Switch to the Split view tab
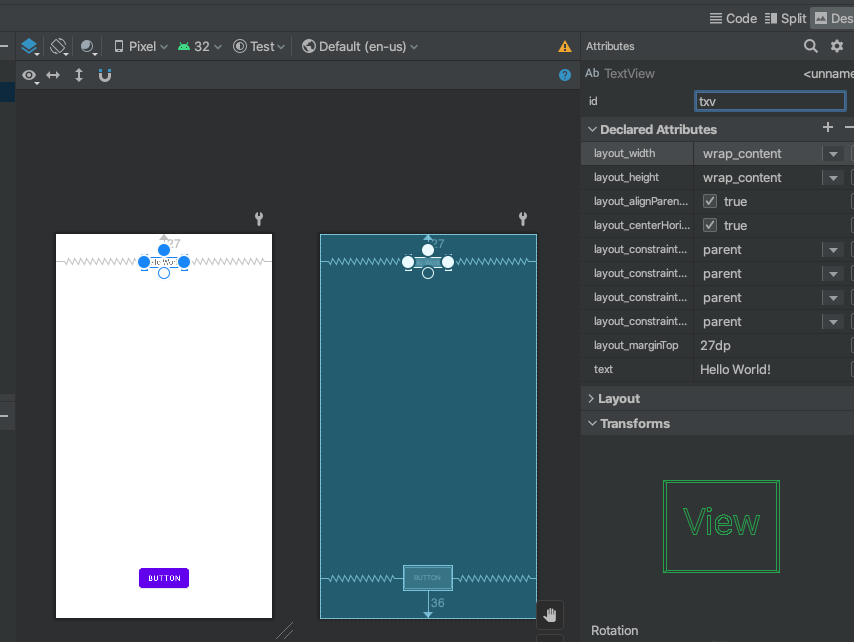The height and width of the screenshot is (642, 854). pyautogui.click(x=785, y=18)
